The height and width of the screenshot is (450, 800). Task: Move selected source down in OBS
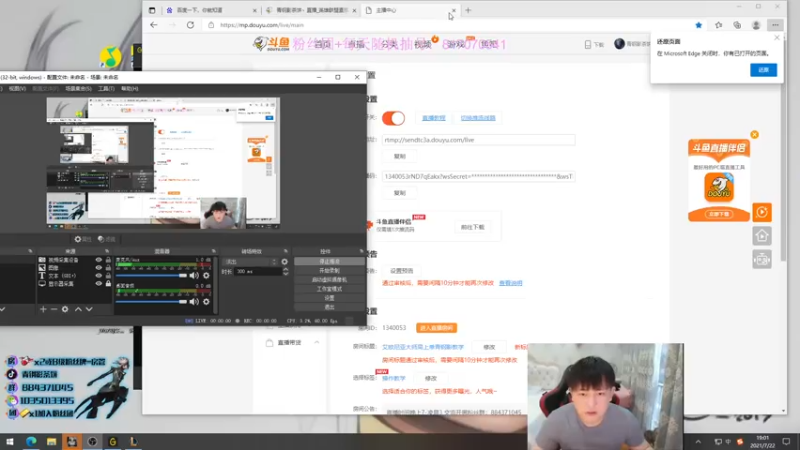coord(89,309)
